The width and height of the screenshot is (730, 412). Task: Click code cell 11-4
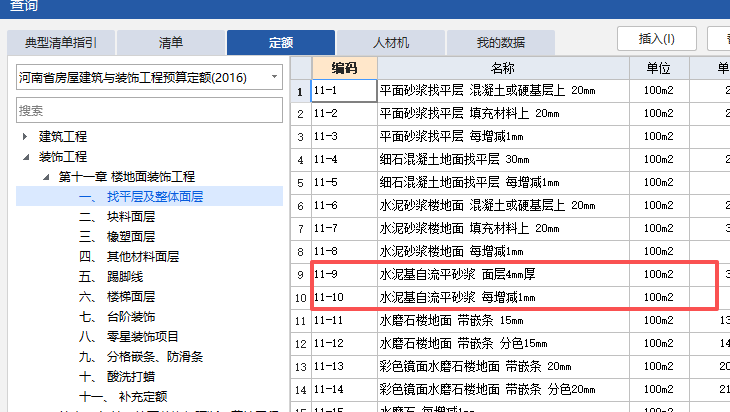point(344,160)
